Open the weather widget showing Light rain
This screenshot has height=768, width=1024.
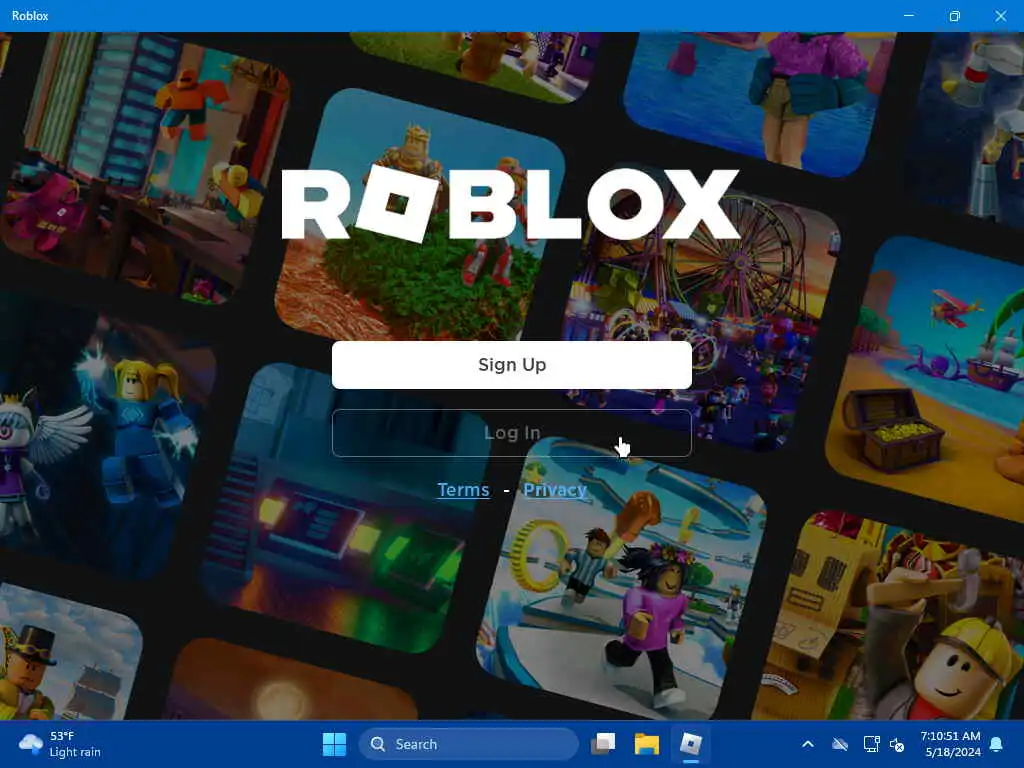(60, 744)
